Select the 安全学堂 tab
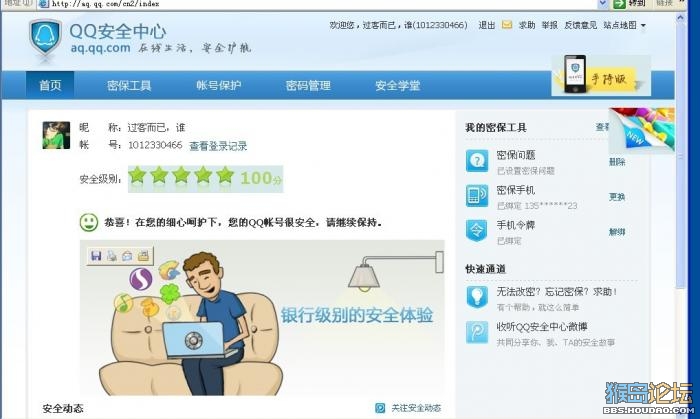This screenshot has width=700, height=419. click(397, 85)
